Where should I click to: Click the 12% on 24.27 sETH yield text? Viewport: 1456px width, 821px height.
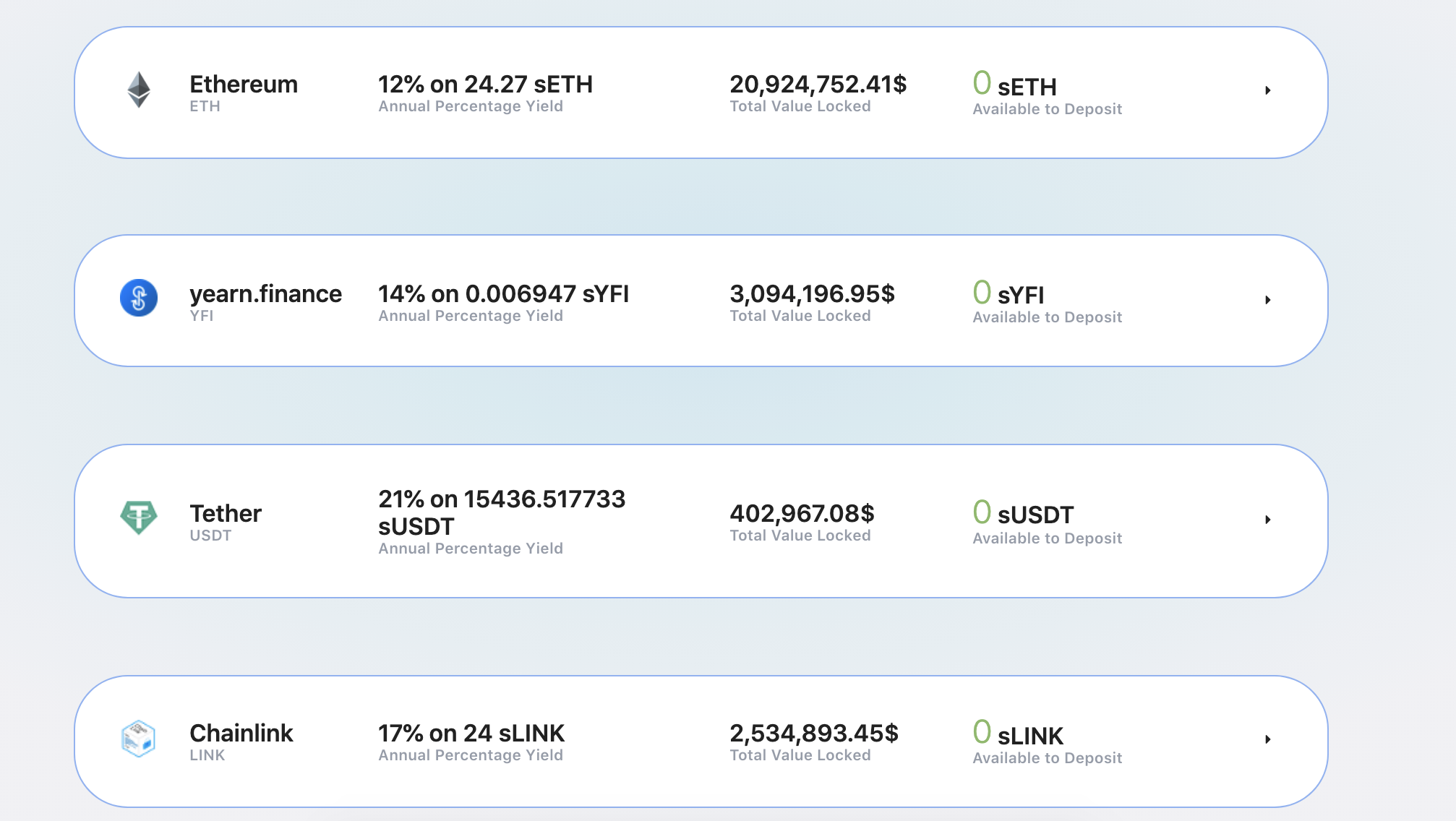[x=485, y=85]
